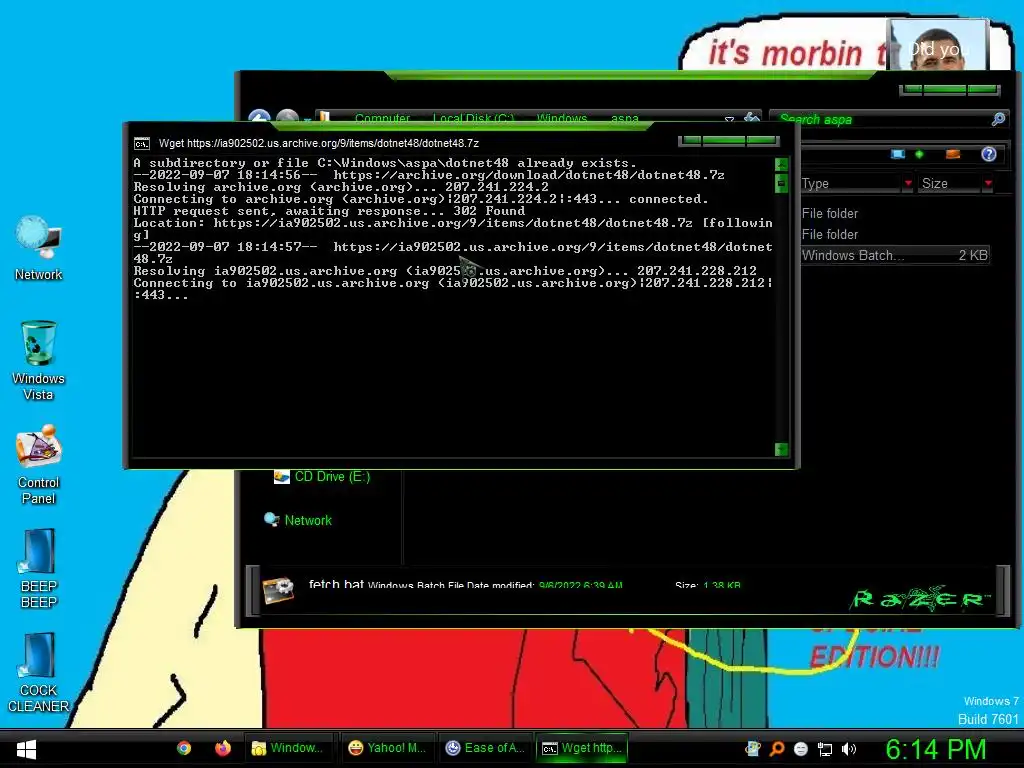The image size is (1024, 768).
Task: Click the Explorer forward arrow button
Action: [287, 117]
